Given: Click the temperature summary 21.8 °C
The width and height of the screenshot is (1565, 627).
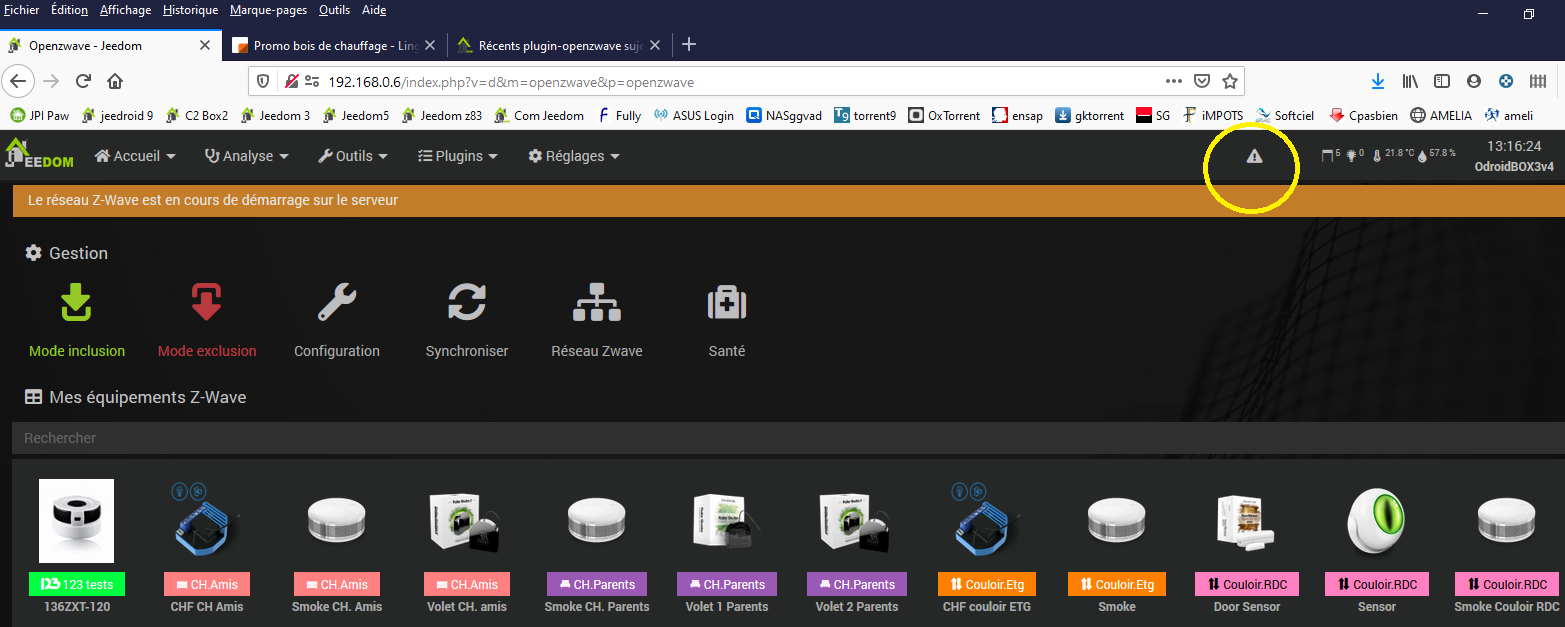Looking at the screenshot, I should (x=1393, y=155).
